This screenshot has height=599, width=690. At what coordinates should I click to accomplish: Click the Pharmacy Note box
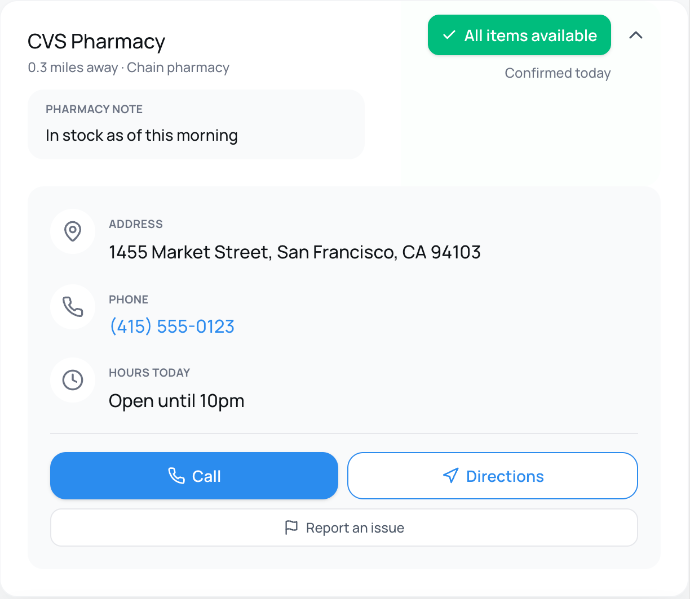click(196, 123)
